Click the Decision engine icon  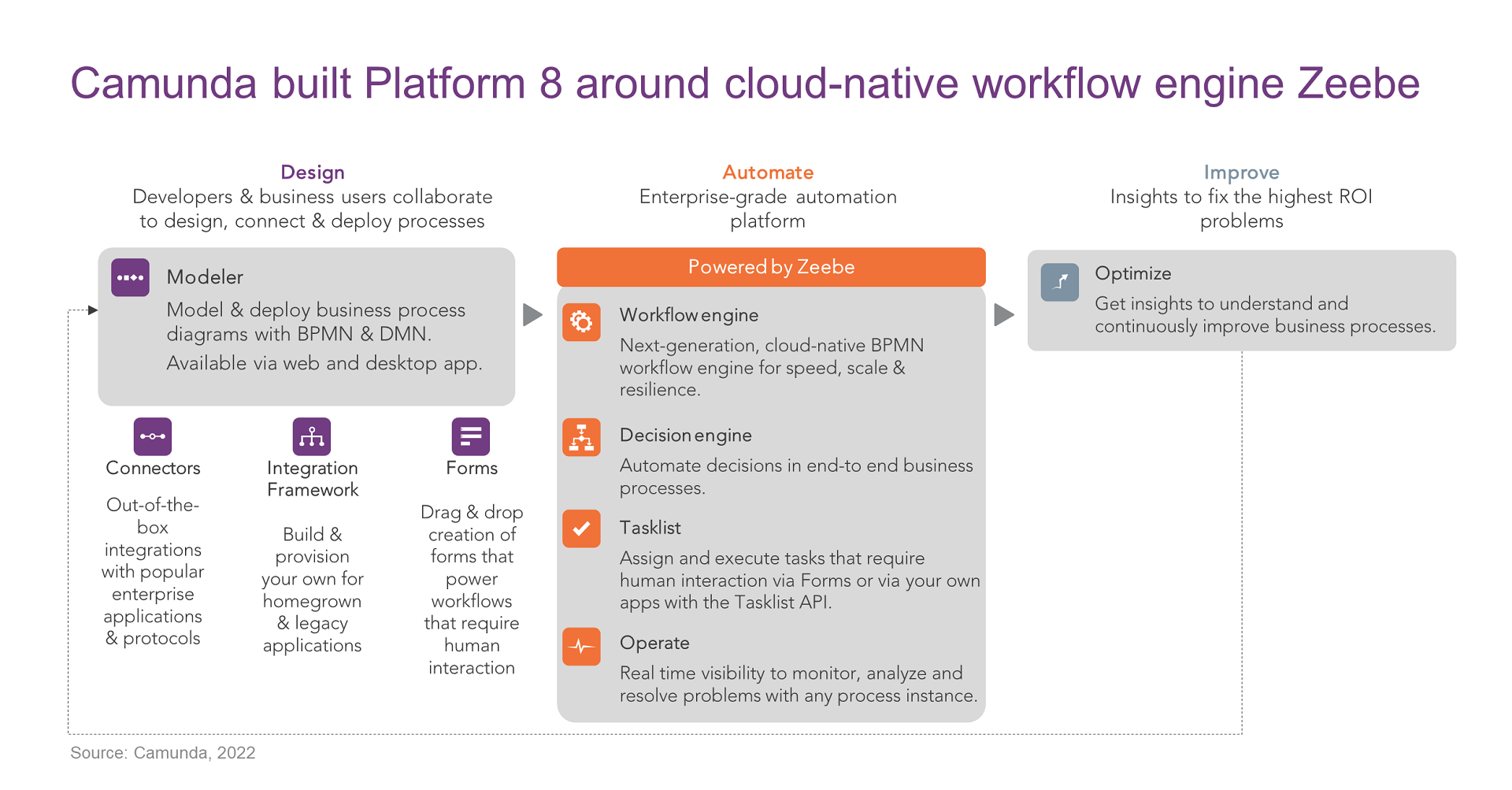(581, 437)
